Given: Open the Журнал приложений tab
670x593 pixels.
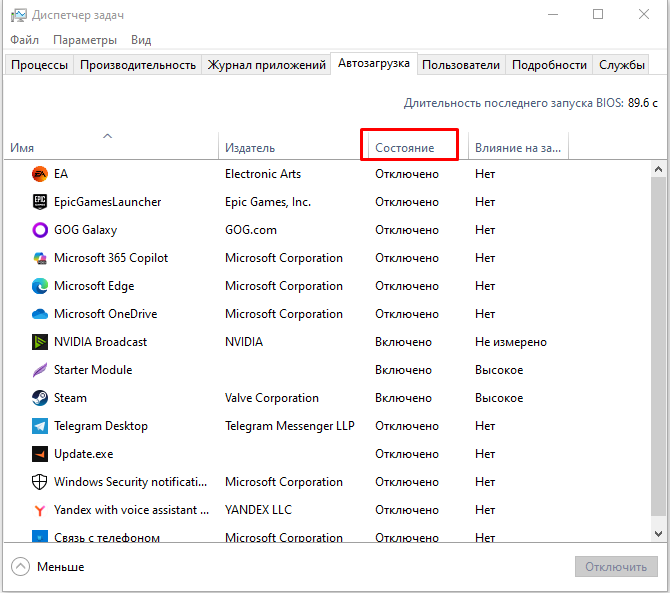Looking at the screenshot, I should point(266,65).
